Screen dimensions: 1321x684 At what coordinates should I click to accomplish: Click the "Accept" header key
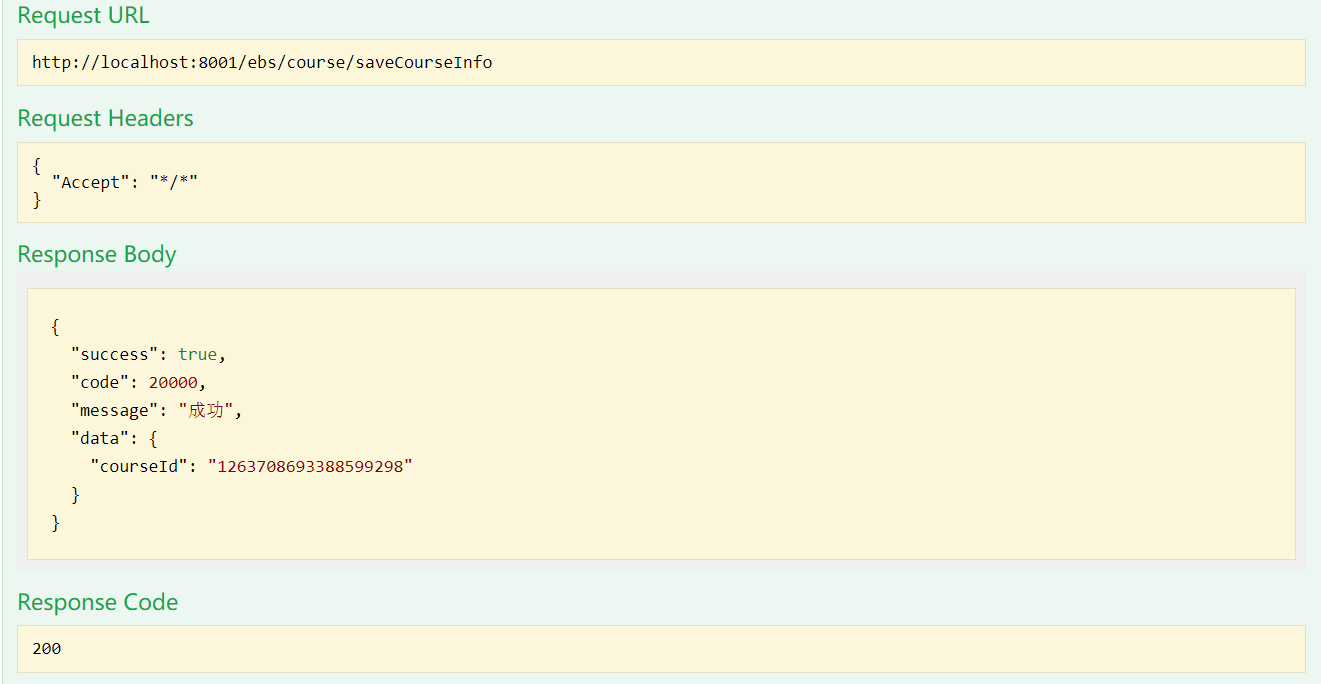click(x=91, y=182)
